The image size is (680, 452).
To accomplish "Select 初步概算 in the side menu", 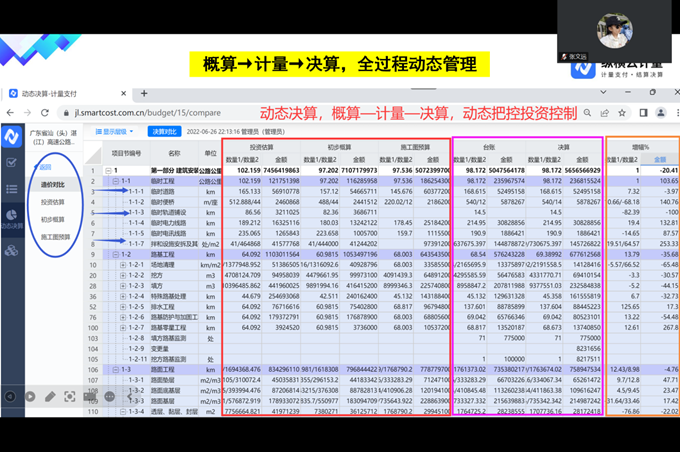I will (x=54, y=219).
